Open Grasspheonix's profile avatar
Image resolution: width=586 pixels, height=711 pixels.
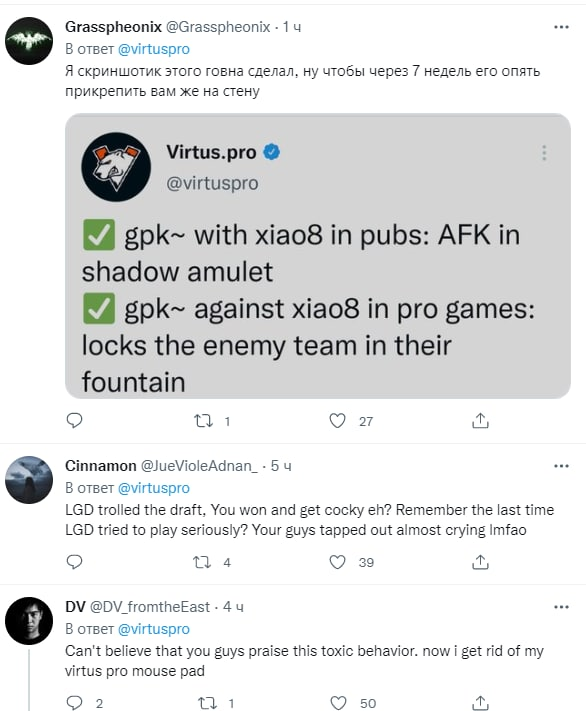pos(29,41)
